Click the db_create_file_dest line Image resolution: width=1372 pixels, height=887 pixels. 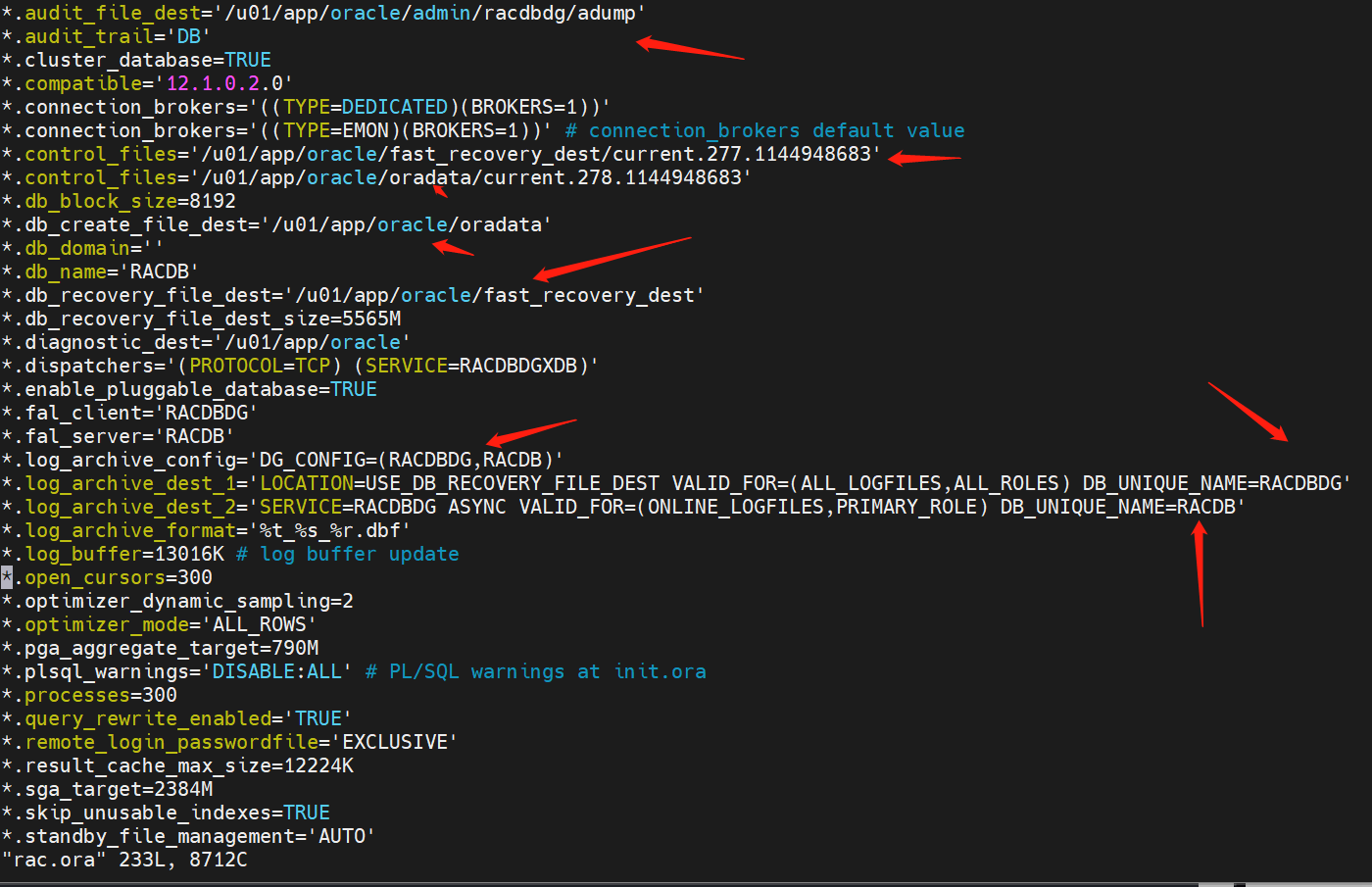point(276,224)
